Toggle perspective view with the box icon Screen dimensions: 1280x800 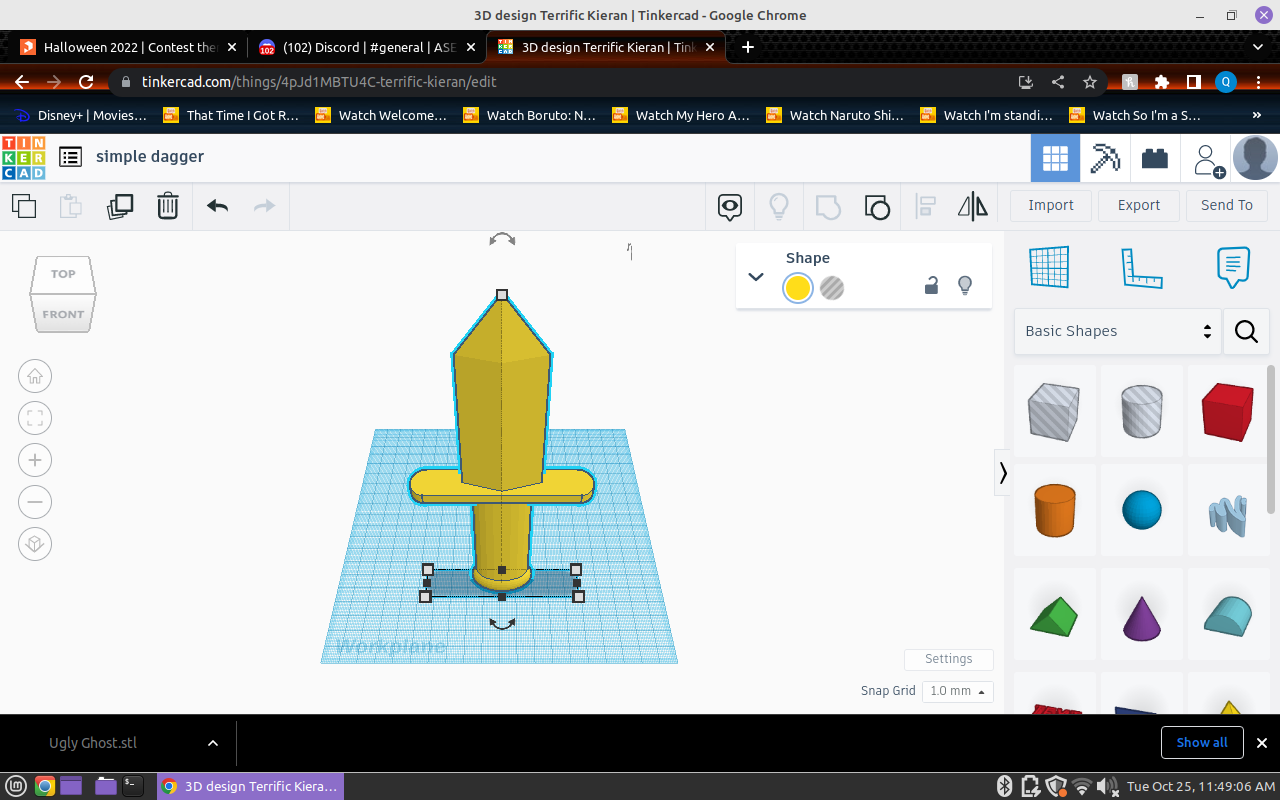[x=35, y=543]
